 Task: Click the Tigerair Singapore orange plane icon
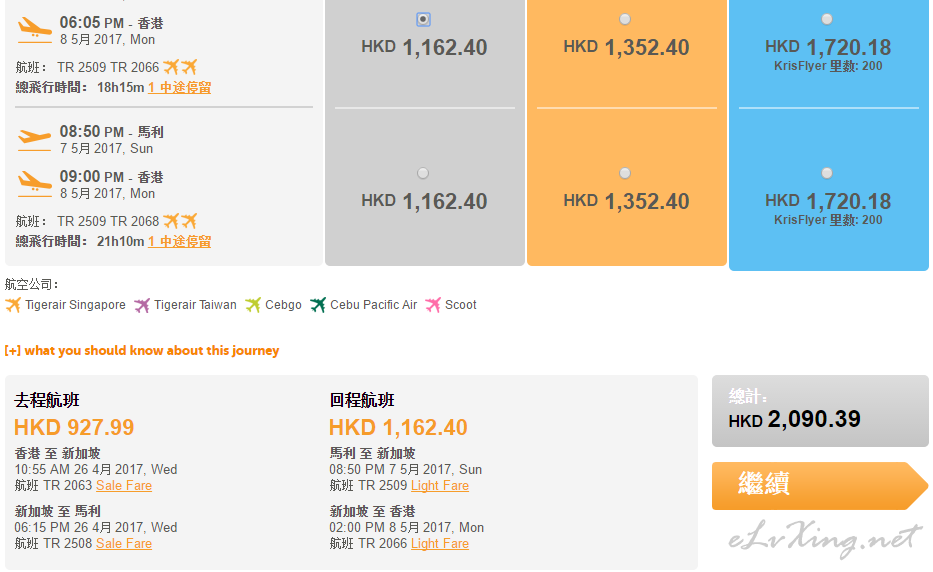12,305
